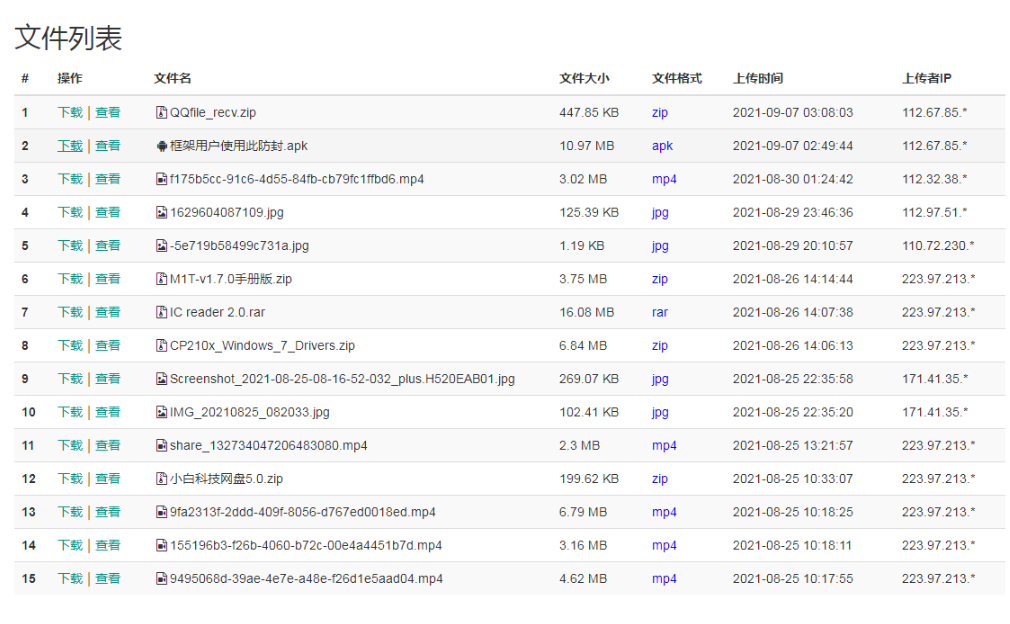Screen dimensions: 1010x624
Task: Click the rar format link
Action: (x=660, y=312)
